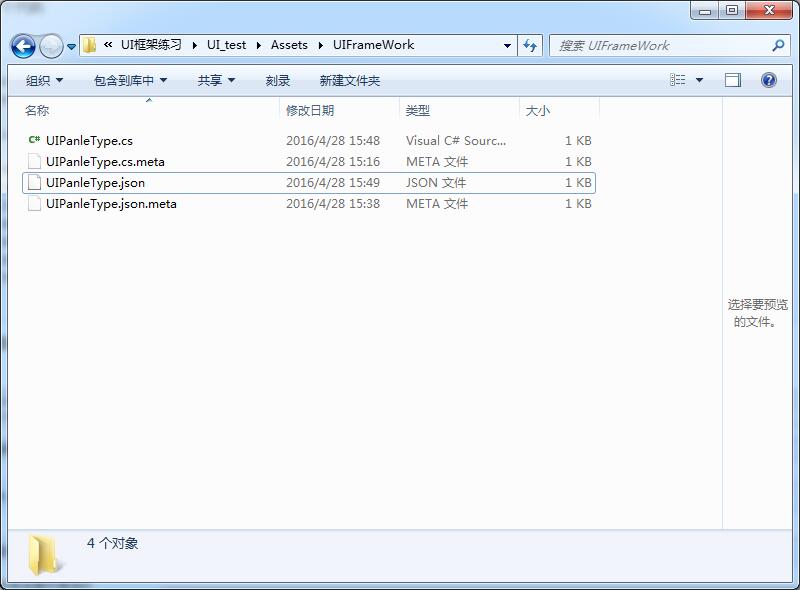Screen dimensions: 800x590
Task: Click the date 2016/4/28 15:16
Action: click(333, 161)
